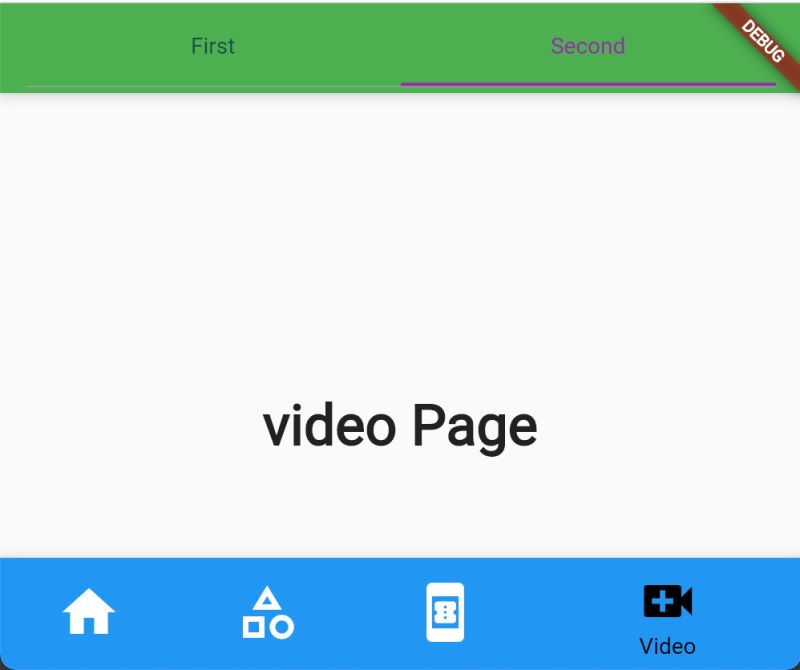Select the phone ticket icon
The width and height of the screenshot is (800, 670).
click(x=445, y=612)
